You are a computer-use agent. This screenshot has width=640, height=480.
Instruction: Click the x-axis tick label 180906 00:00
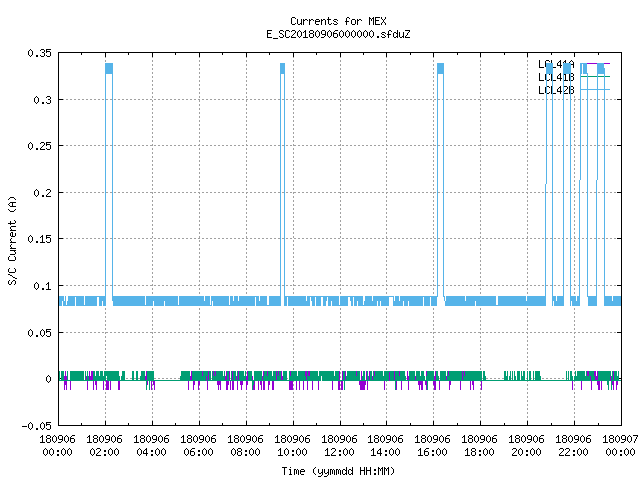[x=58, y=445]
